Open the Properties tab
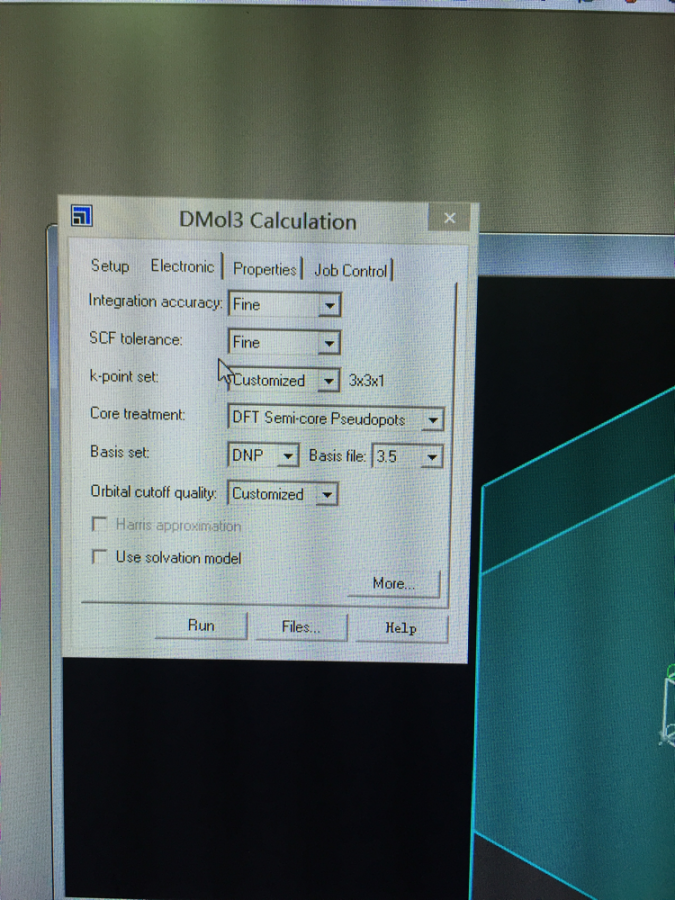This screenshot has width=675, height=900. 265,269
